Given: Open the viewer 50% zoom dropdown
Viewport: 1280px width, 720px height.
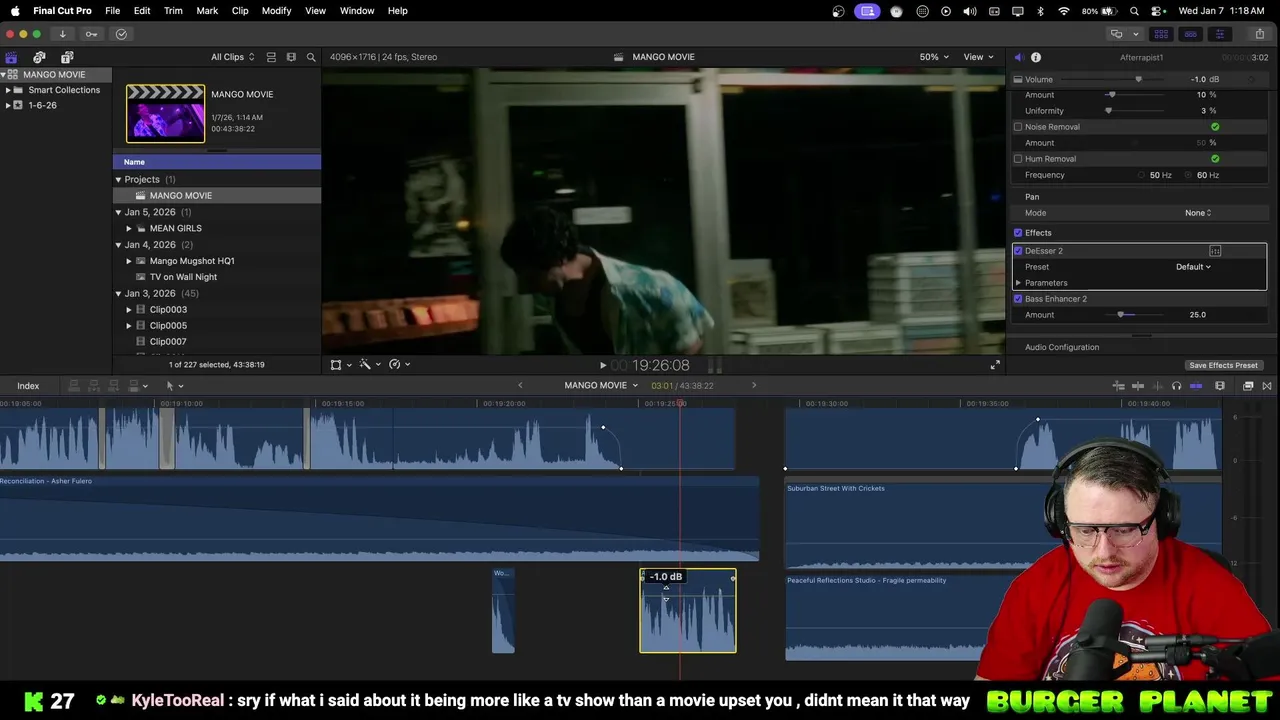Looking at the screenshot, I should (935, 57).
